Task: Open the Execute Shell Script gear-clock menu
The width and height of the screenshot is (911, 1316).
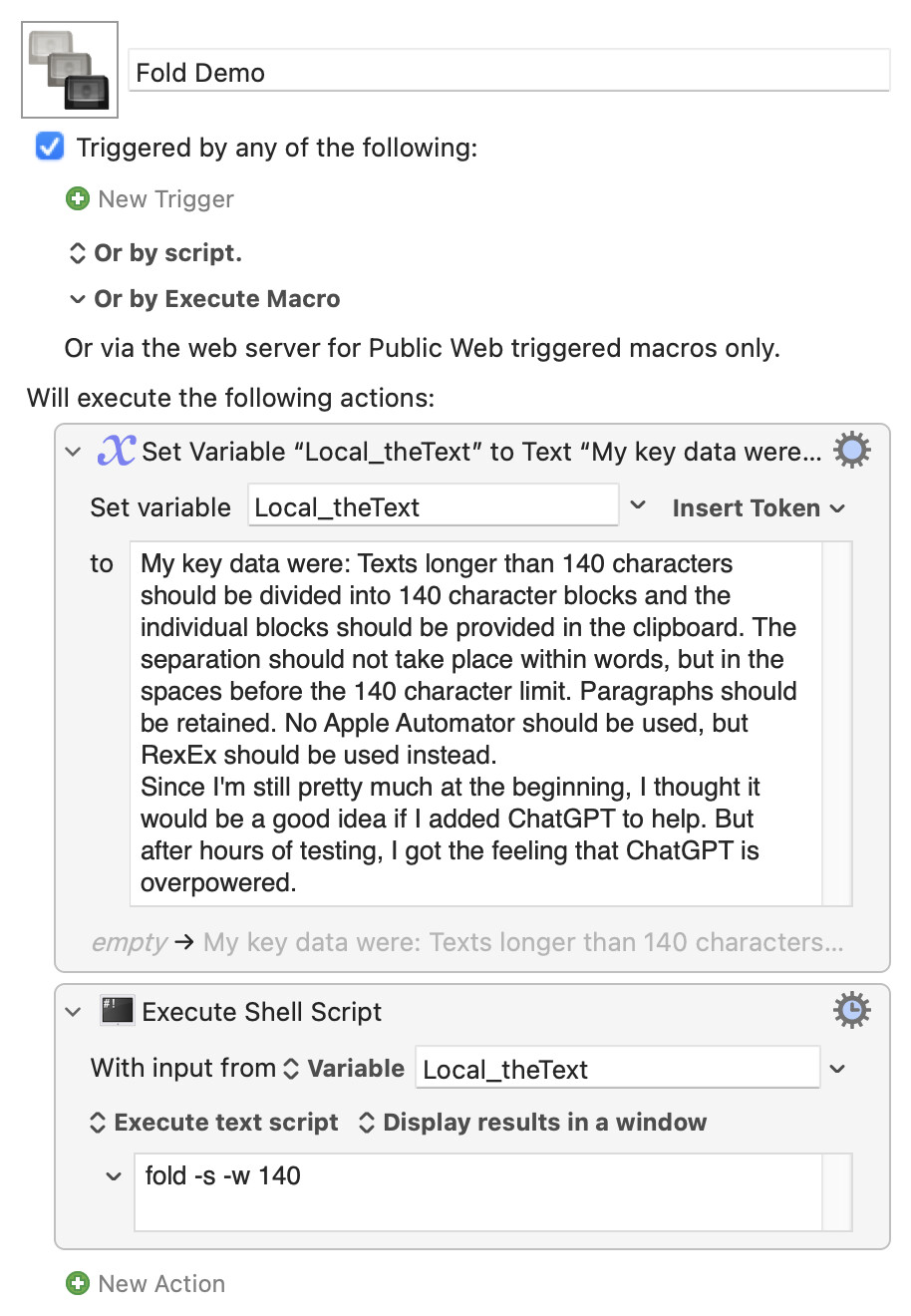Action: (x=851, y=1011)
